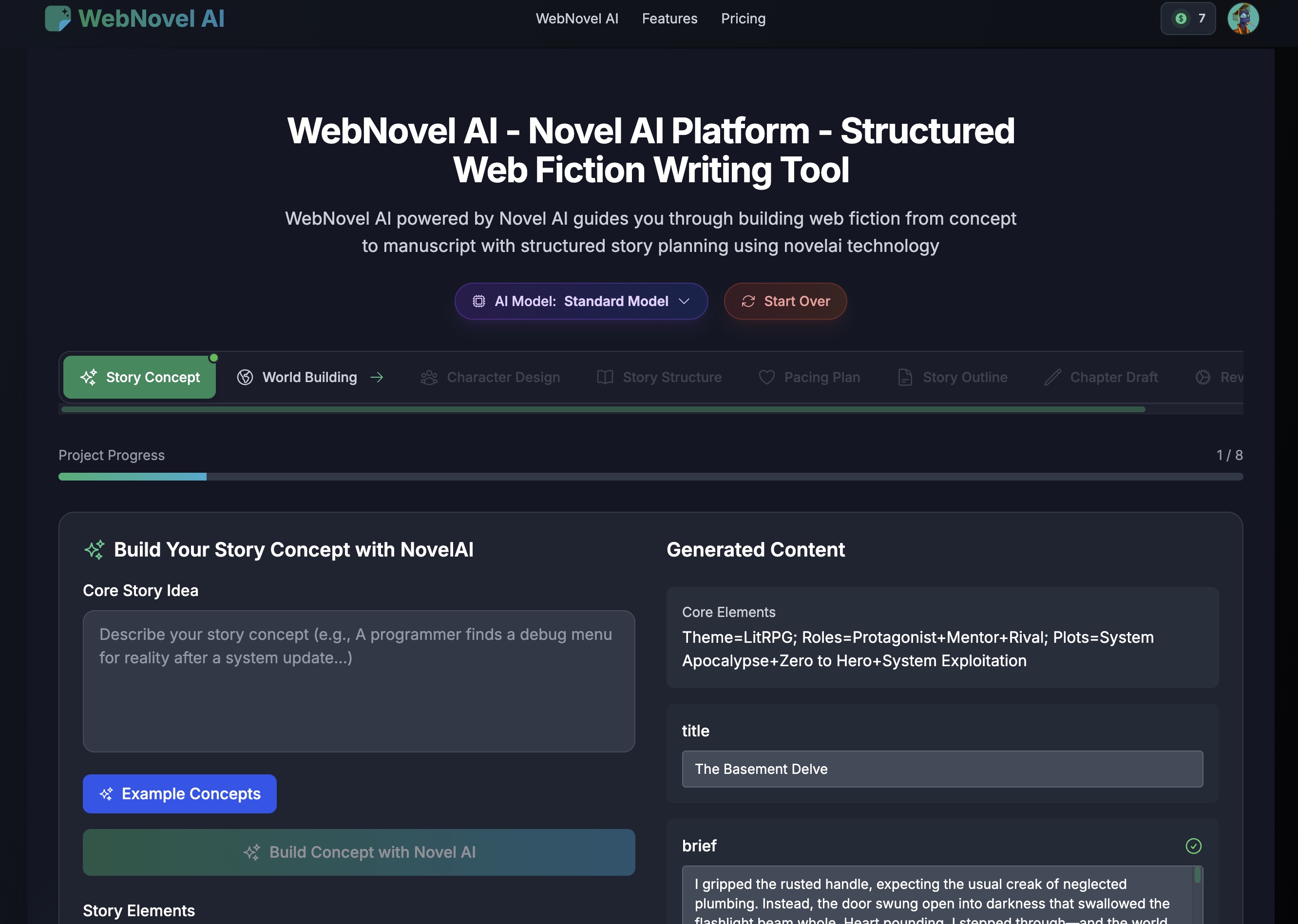
Task: Click the title field The Basement Delve
Action: 942,769
